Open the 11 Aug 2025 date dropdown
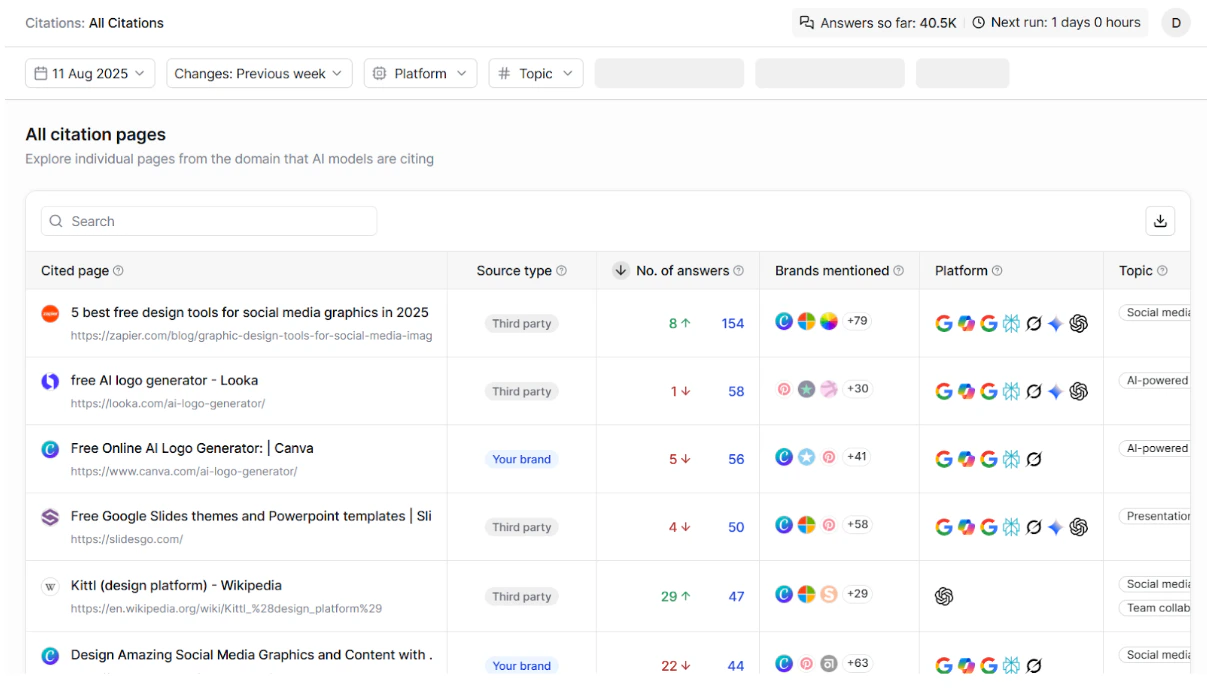Screen dimensions: 1207x688 (x=90, y=73)
